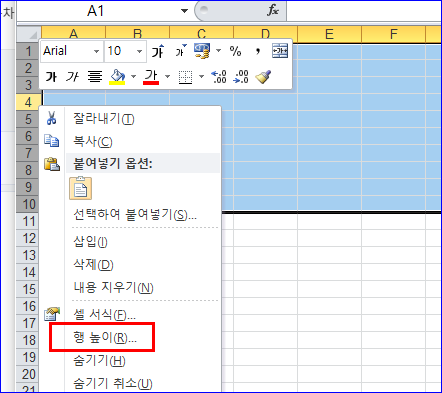
Task: Open font color dropdown arrow
Action: click(x=167, y=77)
